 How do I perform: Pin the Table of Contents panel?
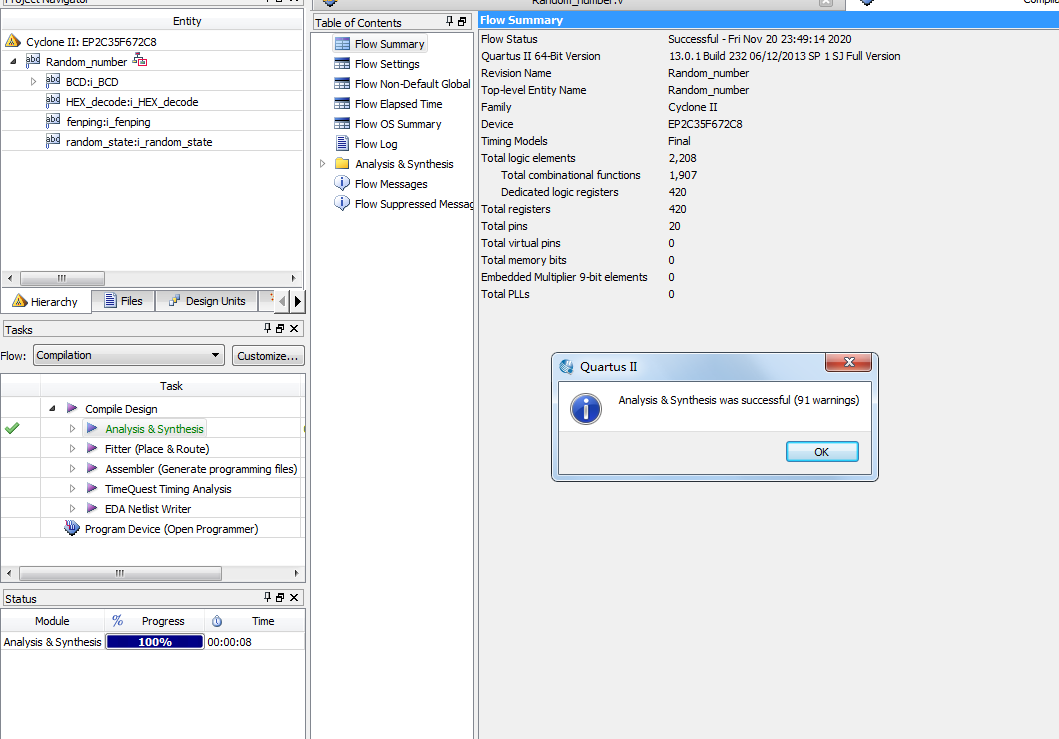(x=450, y=22)
